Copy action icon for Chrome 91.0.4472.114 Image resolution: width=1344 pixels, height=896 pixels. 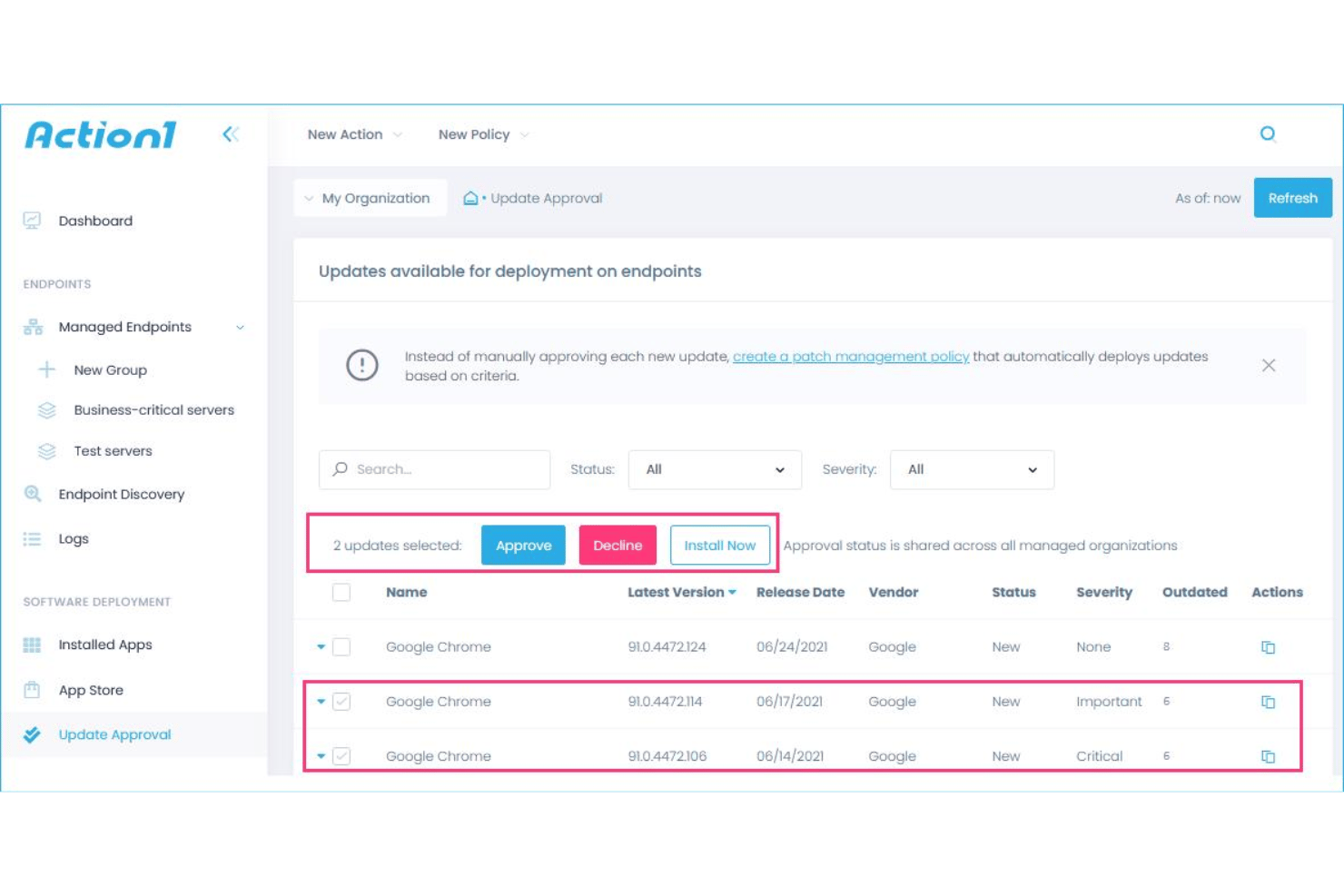[x=1268, y=702]
